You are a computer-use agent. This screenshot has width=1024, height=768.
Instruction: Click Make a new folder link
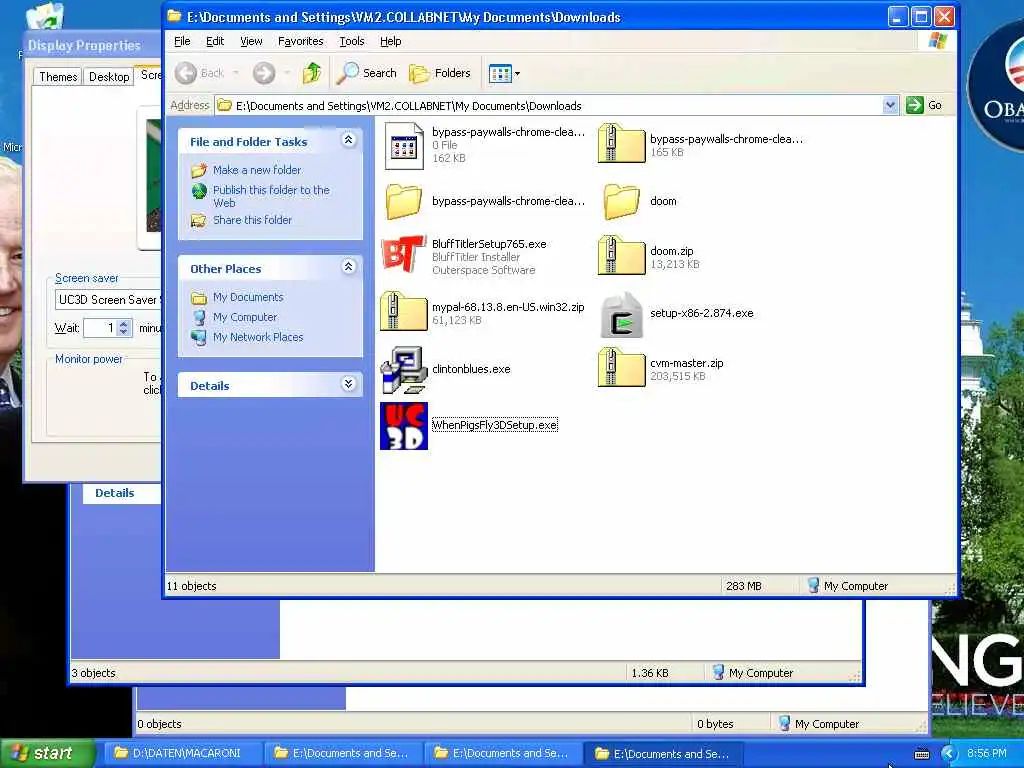(257, 170)
